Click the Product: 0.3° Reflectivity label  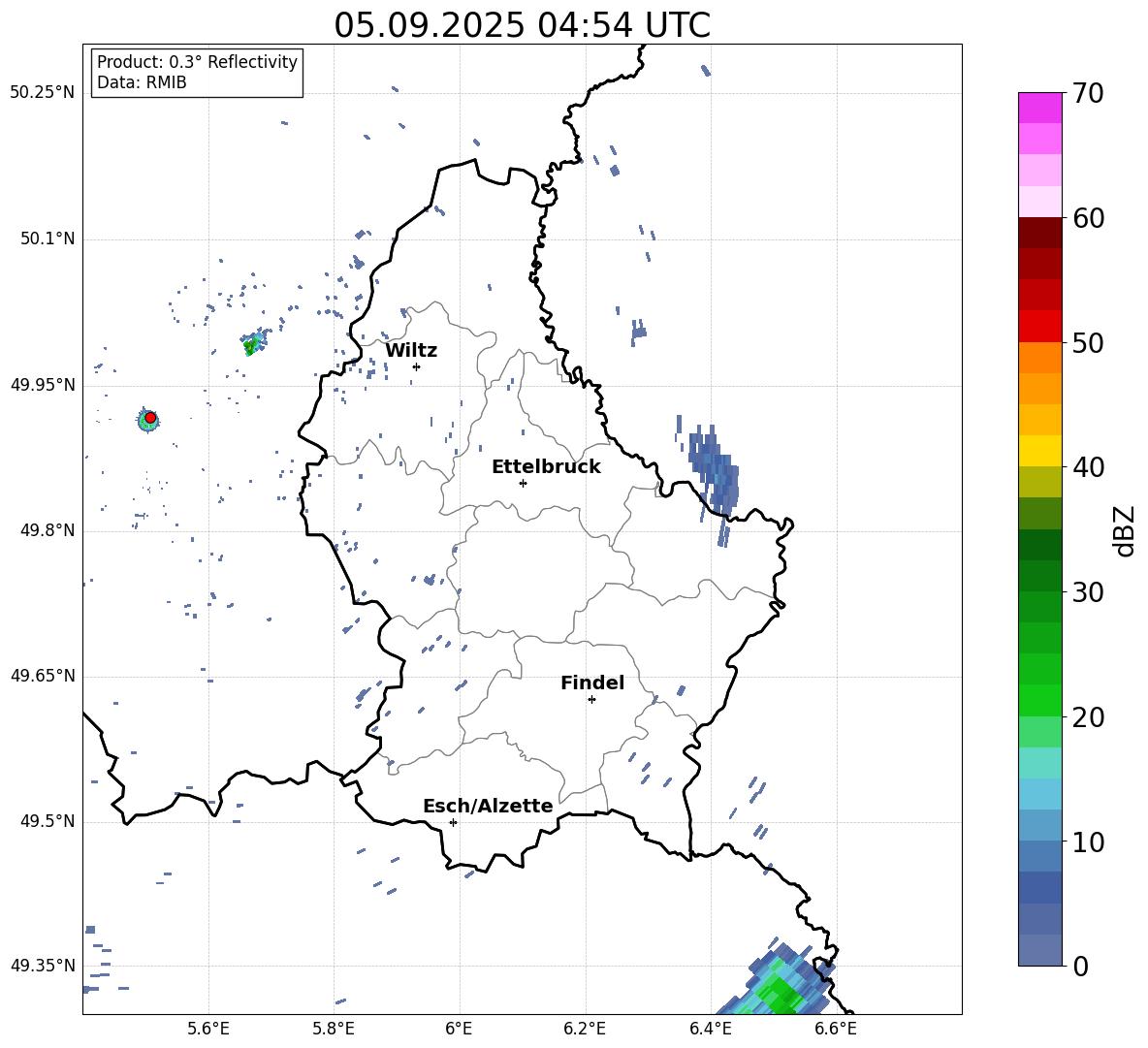pos(197,61)
